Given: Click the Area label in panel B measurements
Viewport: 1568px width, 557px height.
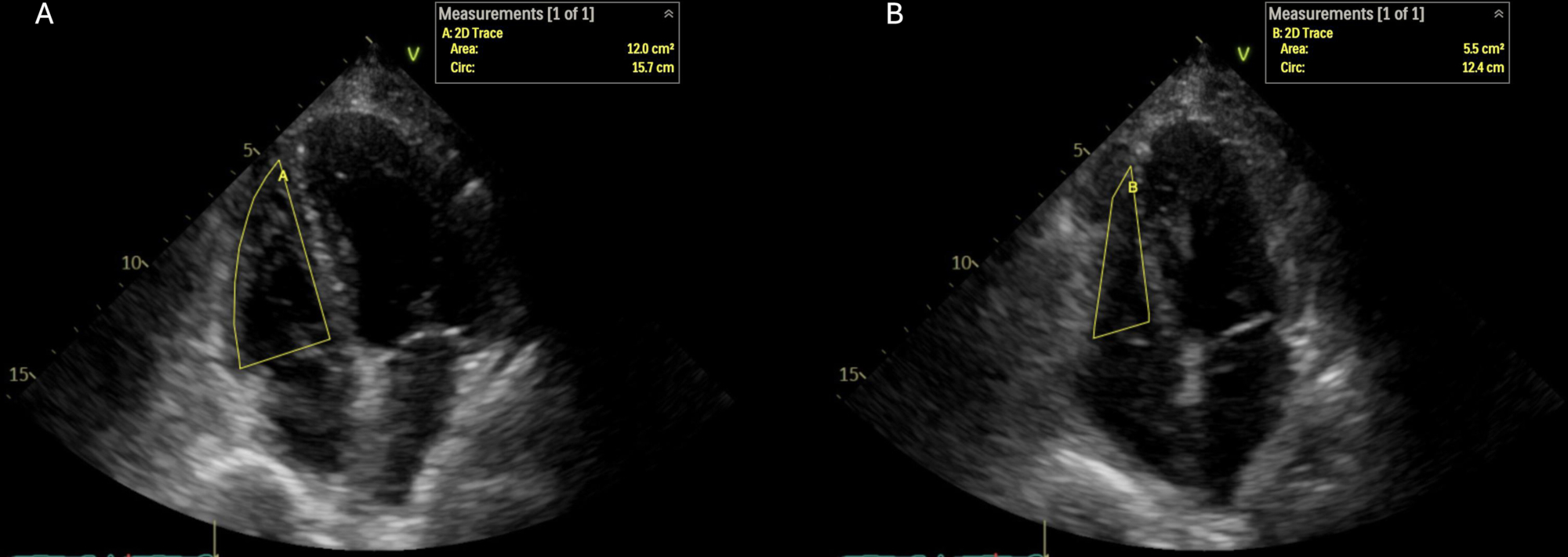Looking at the screenshot, I should coord(1294,49).
